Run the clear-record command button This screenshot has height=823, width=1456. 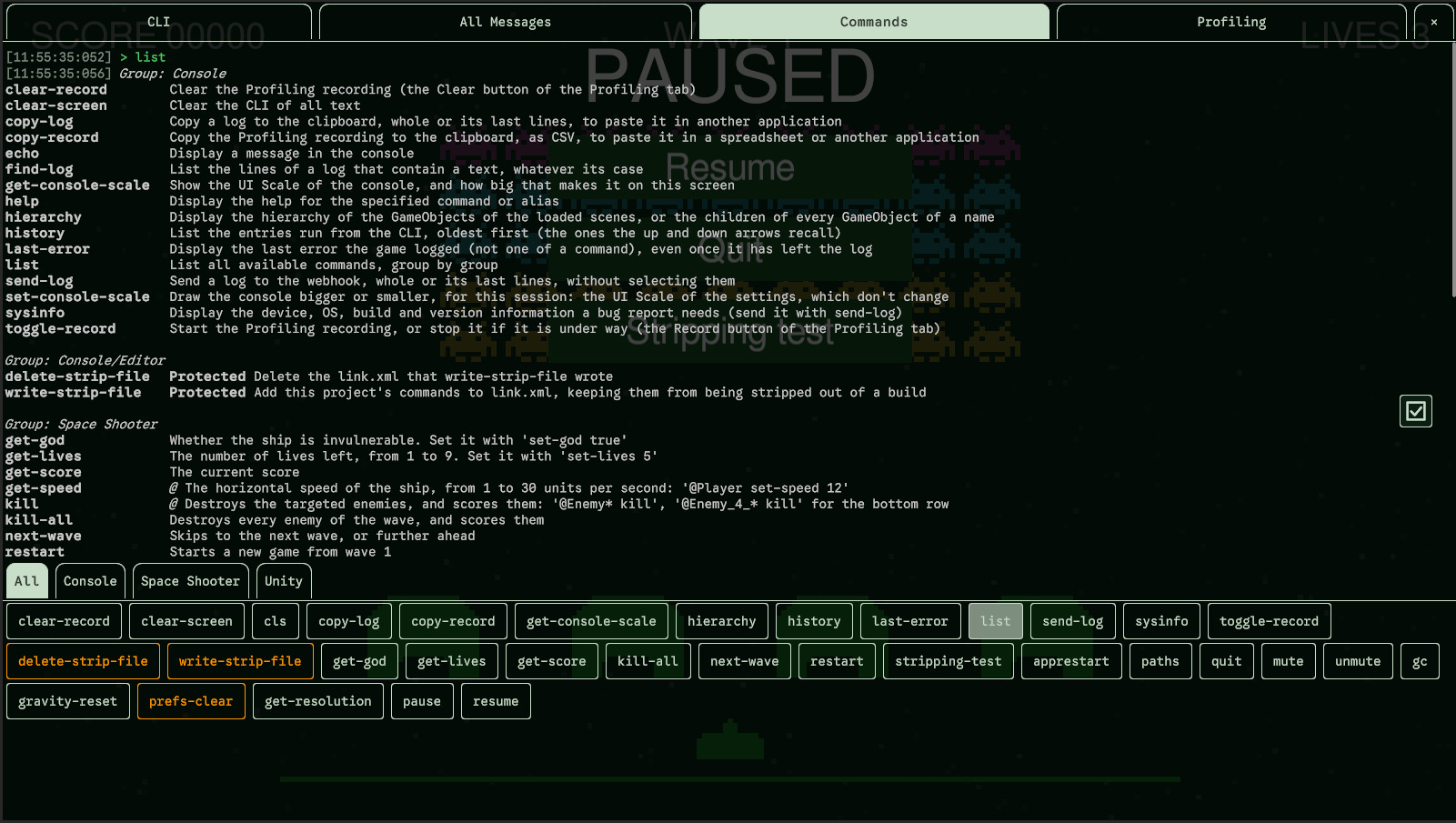64,621
